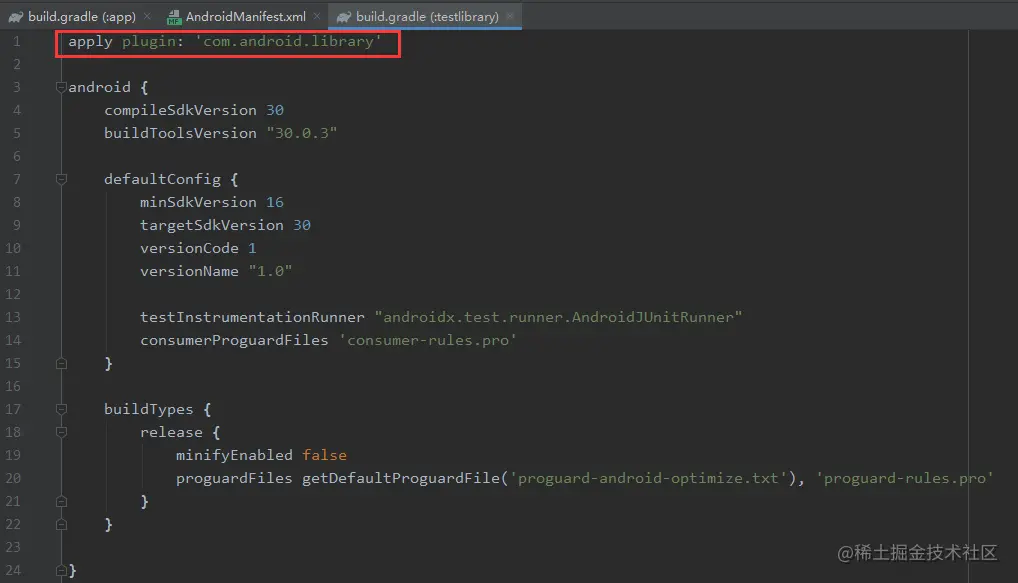Close the AndroidManifest.xml tab

pos(317,16)
